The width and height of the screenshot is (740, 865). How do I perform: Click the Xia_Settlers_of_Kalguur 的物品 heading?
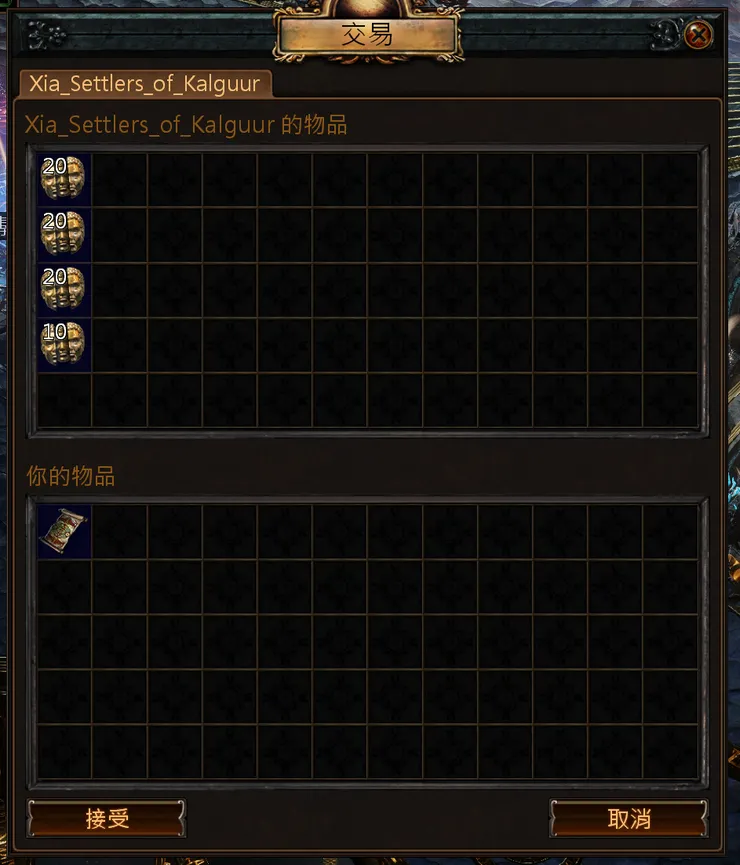[x=186, y=125]
